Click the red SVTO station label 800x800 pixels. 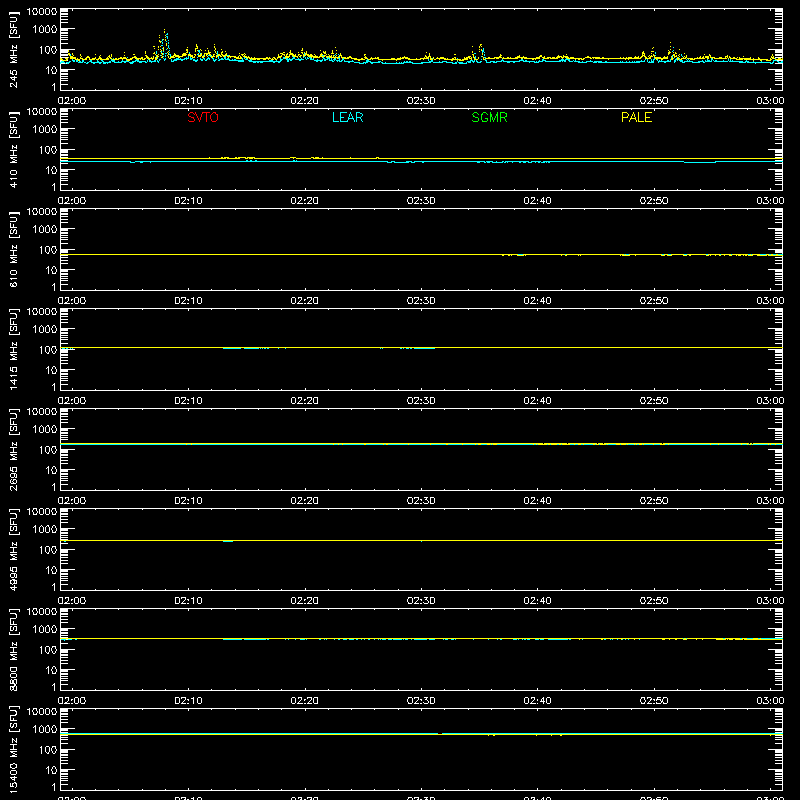[203, 117]
